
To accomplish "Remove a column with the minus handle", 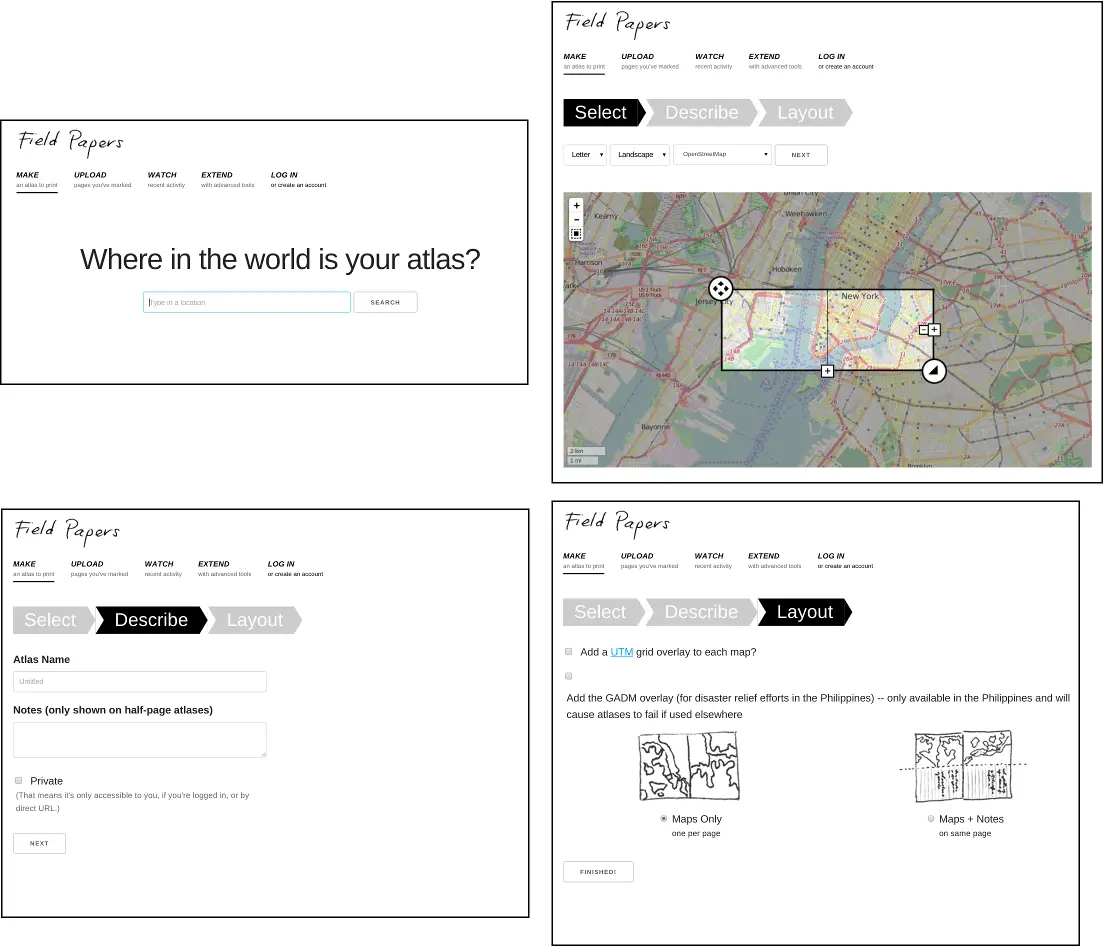I will (924, 330).
